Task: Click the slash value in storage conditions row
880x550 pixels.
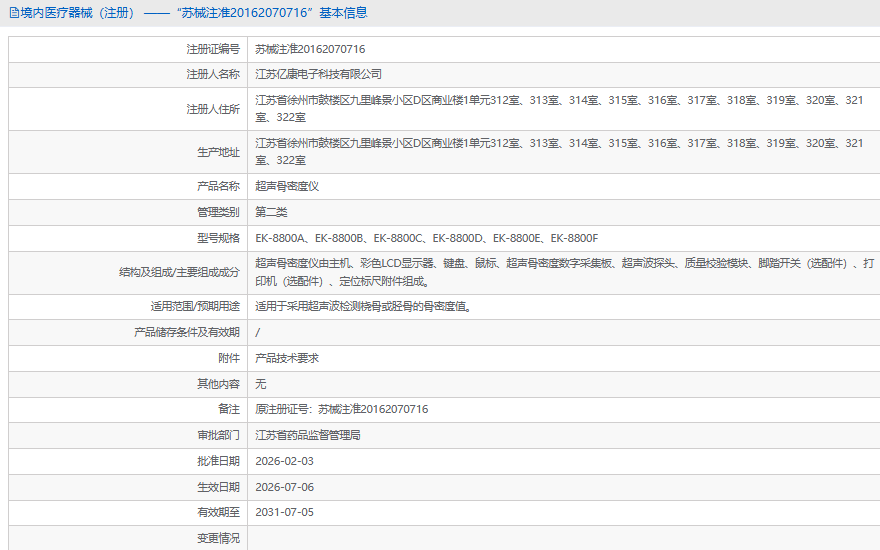Action: [x=258, y=332]
